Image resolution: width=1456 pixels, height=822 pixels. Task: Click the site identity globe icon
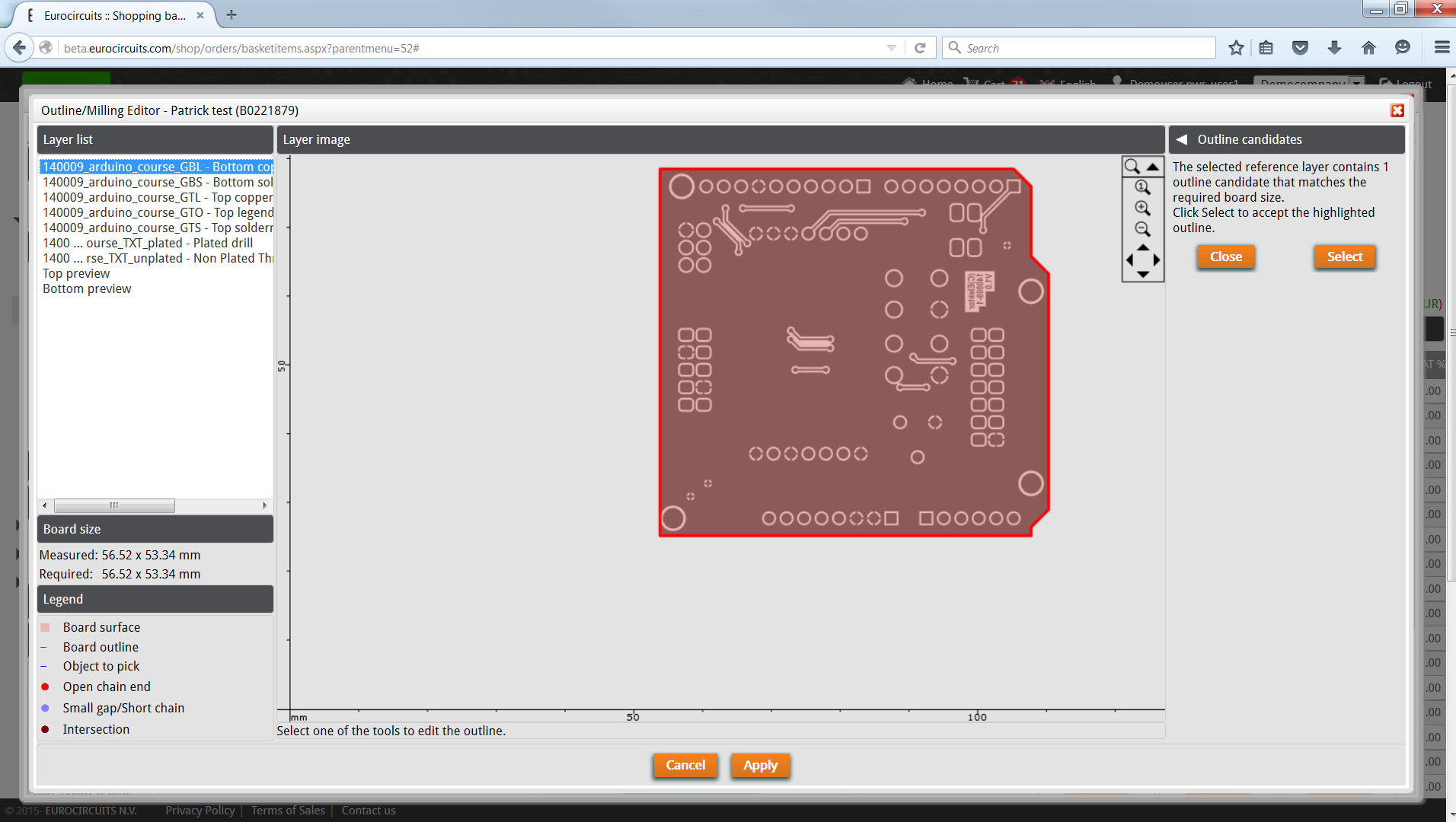46,48
